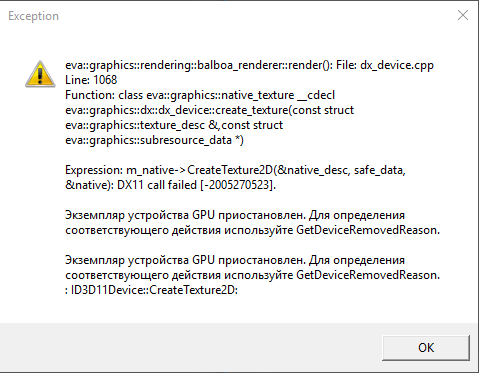
Task: Click the 'eva::graphics::texture_desc &,const struct' line
Action: [174, 125]
